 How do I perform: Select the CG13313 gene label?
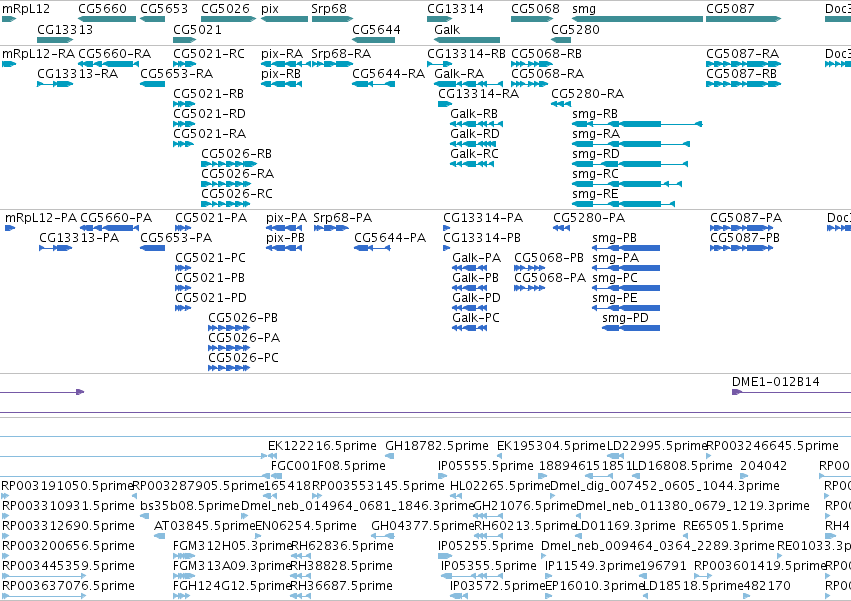coord(65,29)
